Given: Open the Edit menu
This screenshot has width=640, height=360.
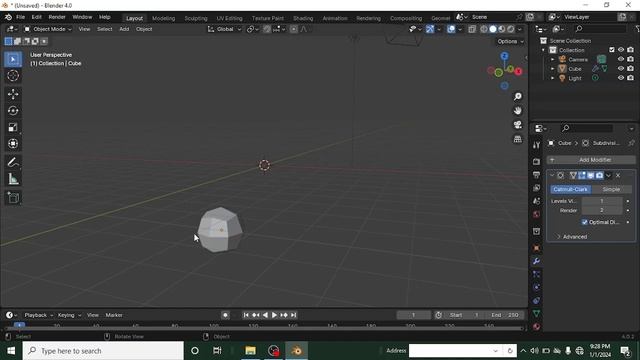Looking at the screenshot, I should (37, 17).
